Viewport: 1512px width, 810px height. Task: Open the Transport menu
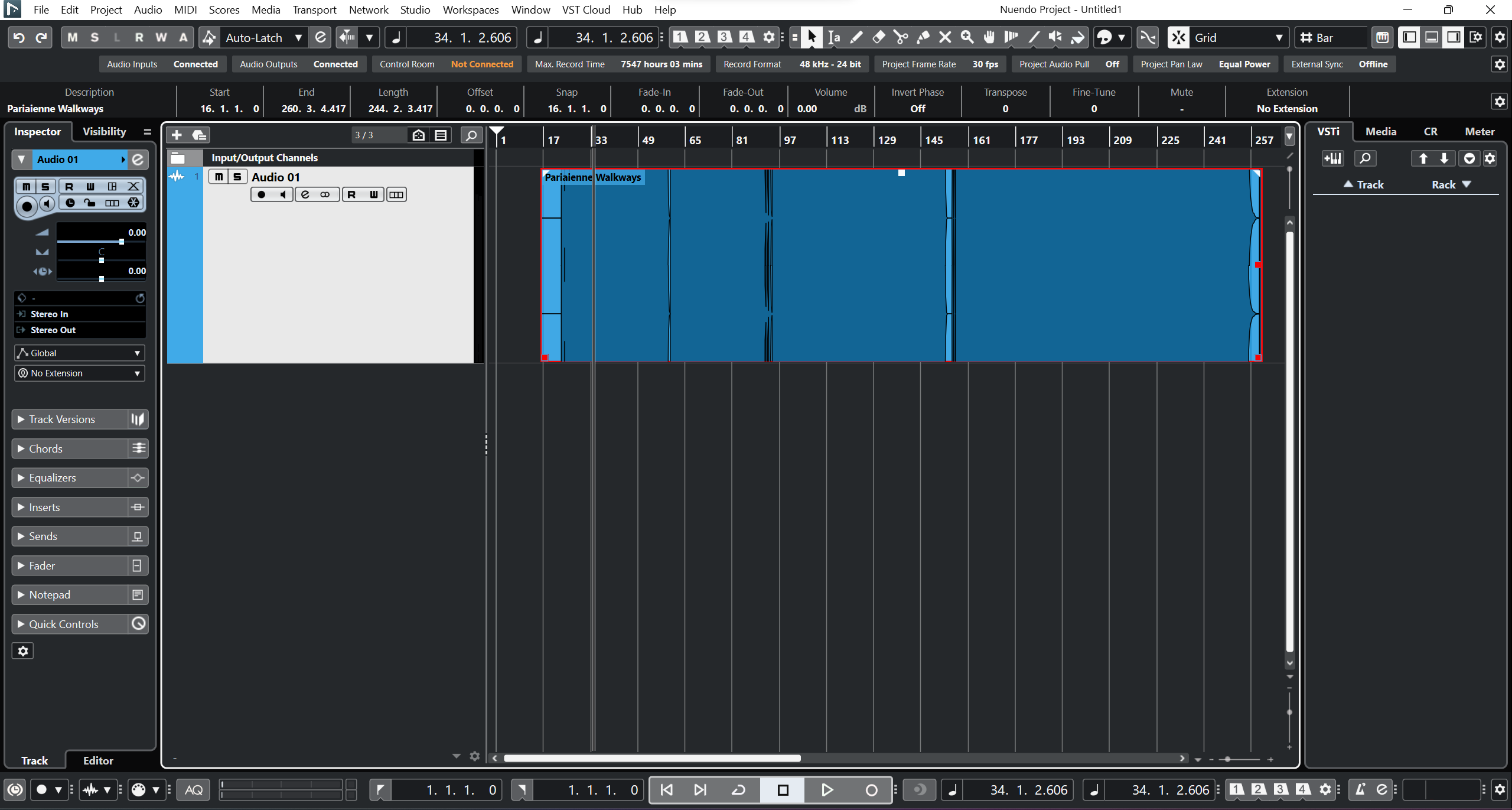pos(314,9)
